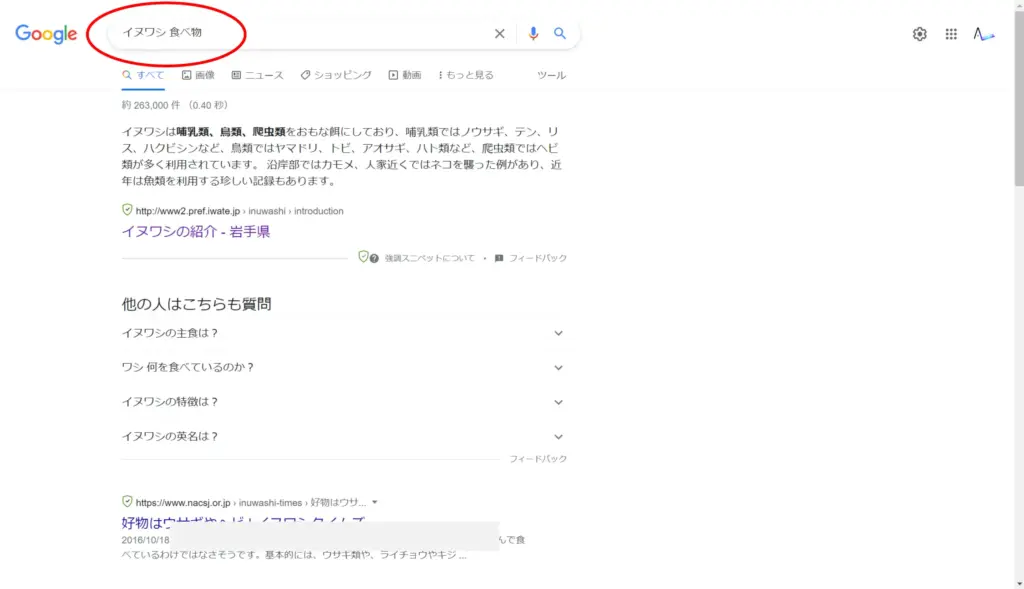Open もっと見る menu

click(x=466, y=75)
